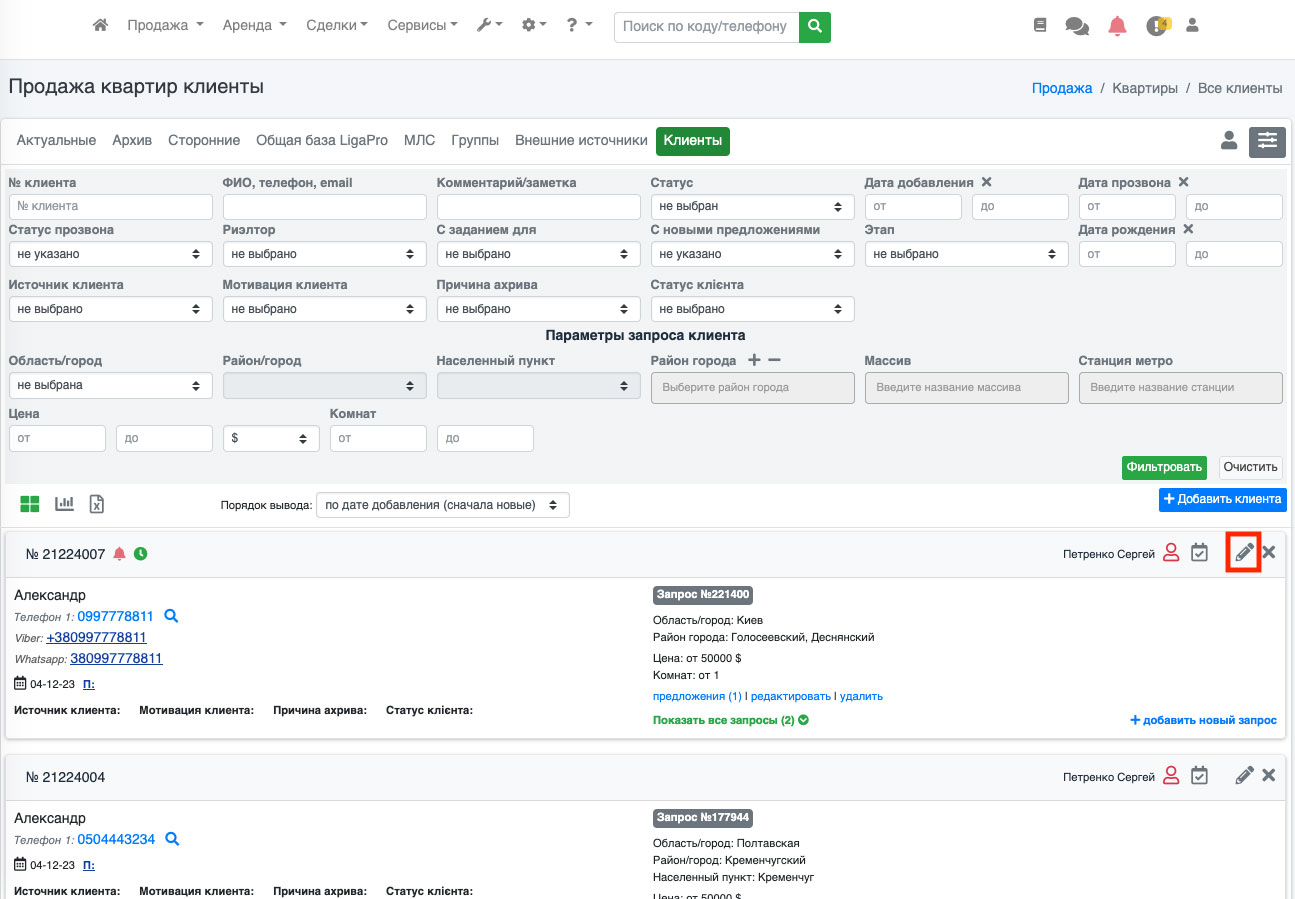Clear the Дата добавления date filter
Image resolution: width=1295 pixels, height=899 pixels.
[986, 182]
